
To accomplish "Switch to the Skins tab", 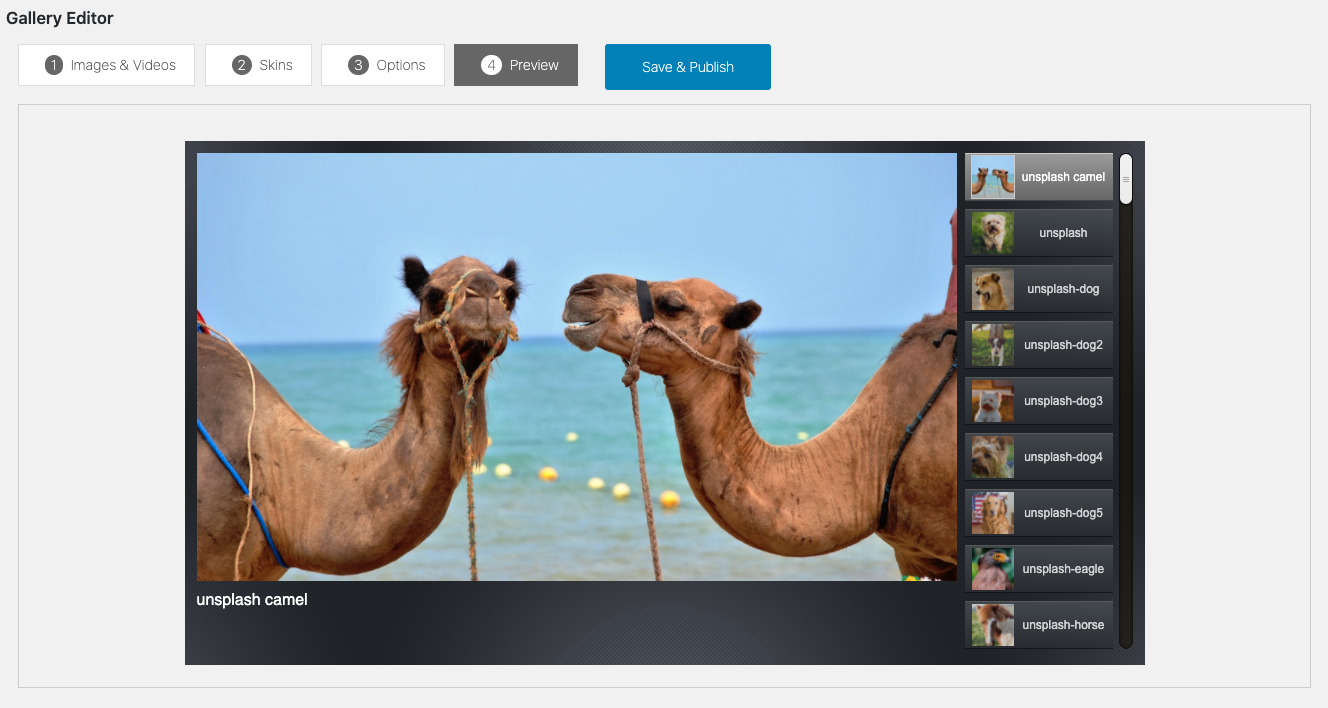I will tap(258, 65).
